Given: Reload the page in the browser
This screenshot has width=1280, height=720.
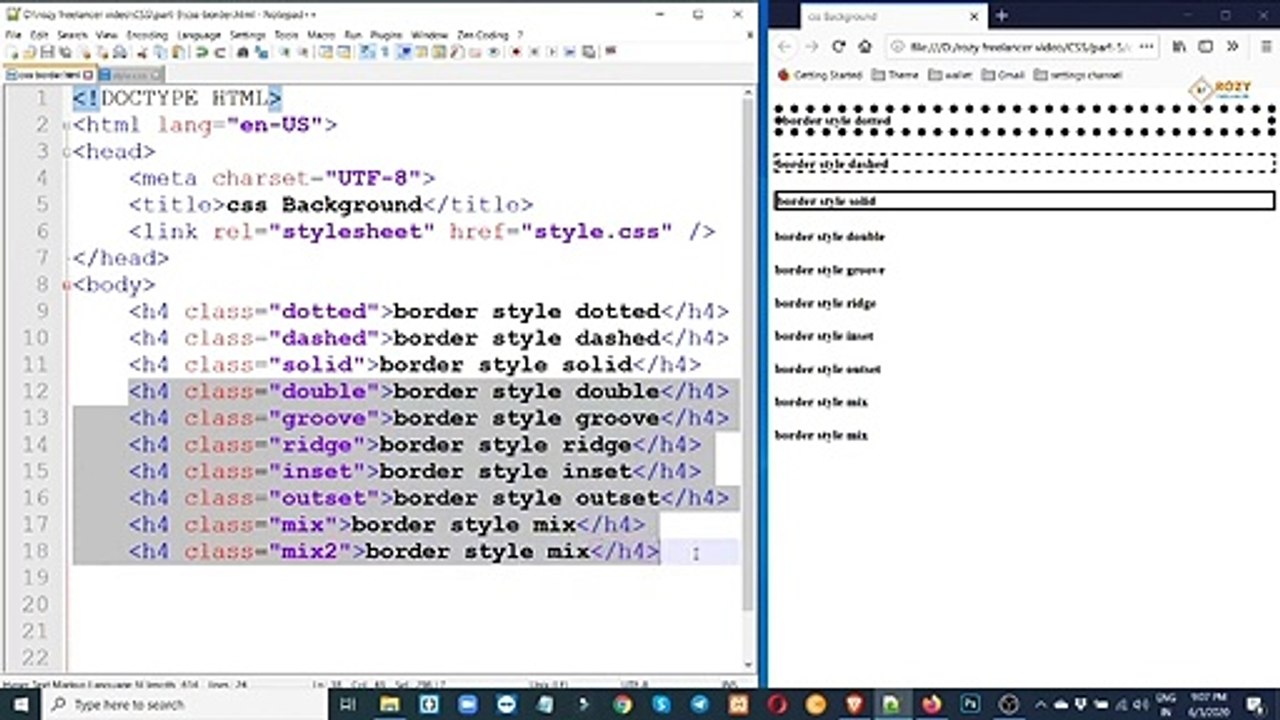Looking at the screenshot, I should click(838, 47).
